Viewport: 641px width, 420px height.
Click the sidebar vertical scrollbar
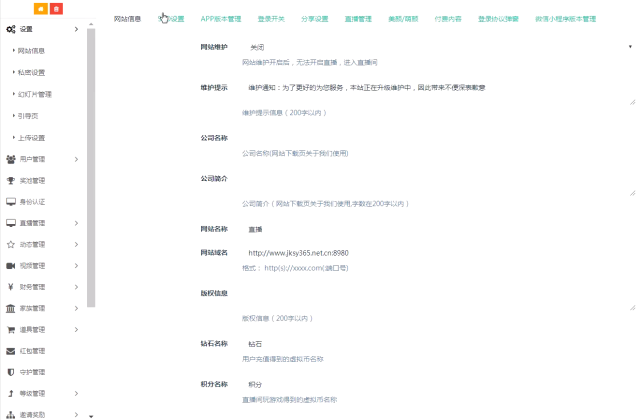[x=91, y=168]
